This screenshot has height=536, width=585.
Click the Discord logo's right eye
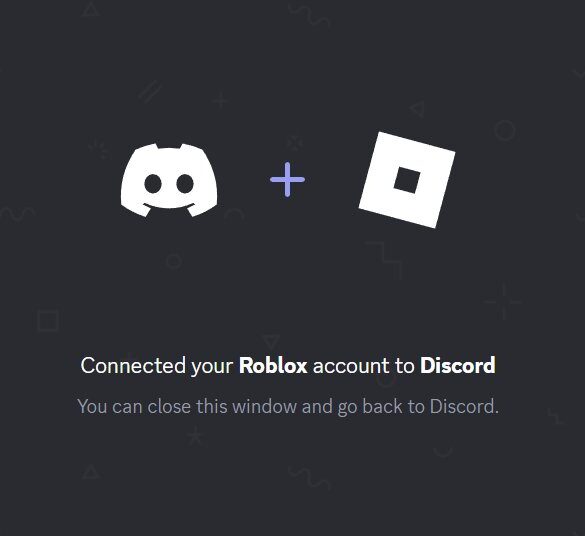point(185,184)
